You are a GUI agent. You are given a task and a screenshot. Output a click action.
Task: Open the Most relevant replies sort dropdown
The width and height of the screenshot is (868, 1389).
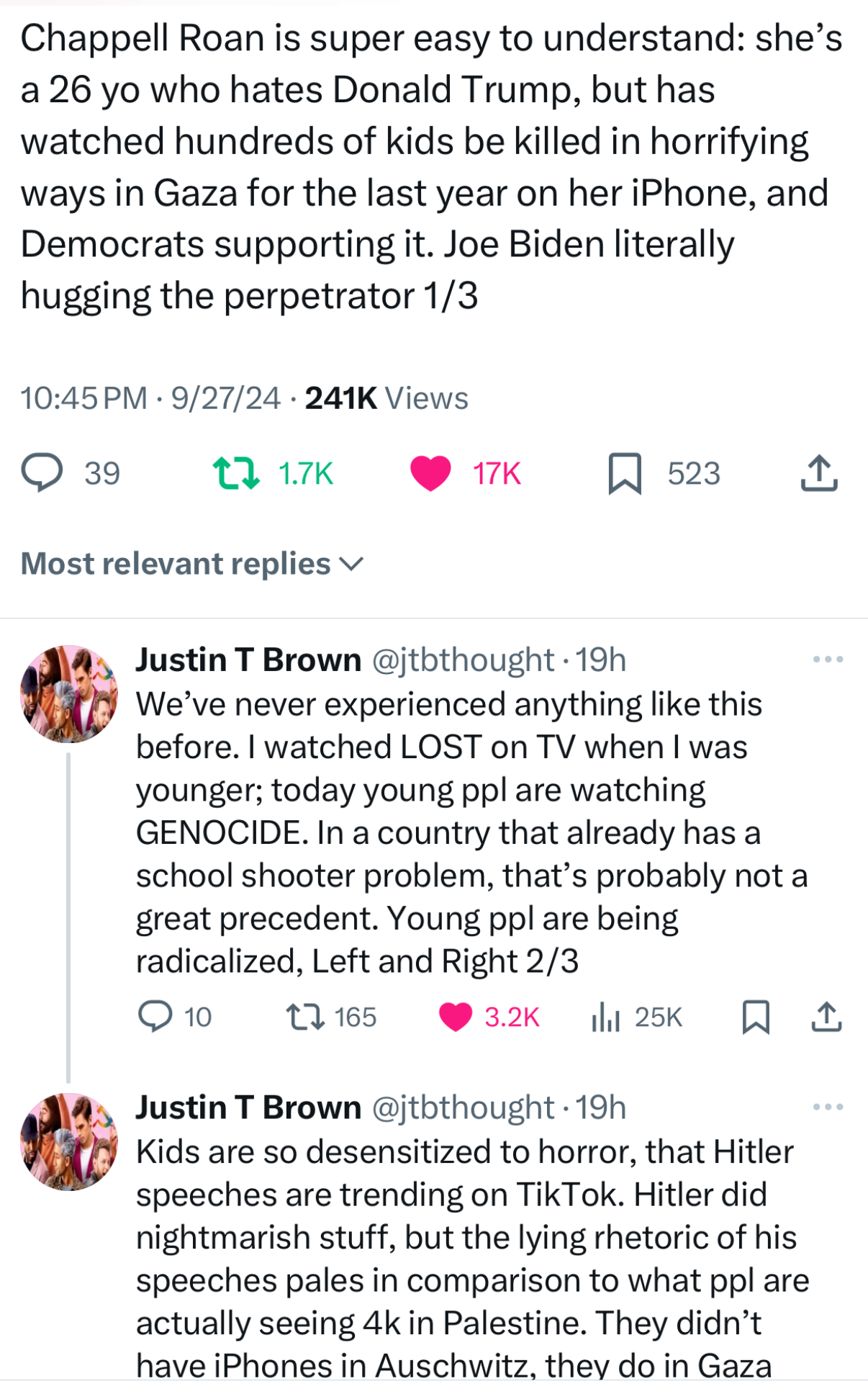pos(192,564)
